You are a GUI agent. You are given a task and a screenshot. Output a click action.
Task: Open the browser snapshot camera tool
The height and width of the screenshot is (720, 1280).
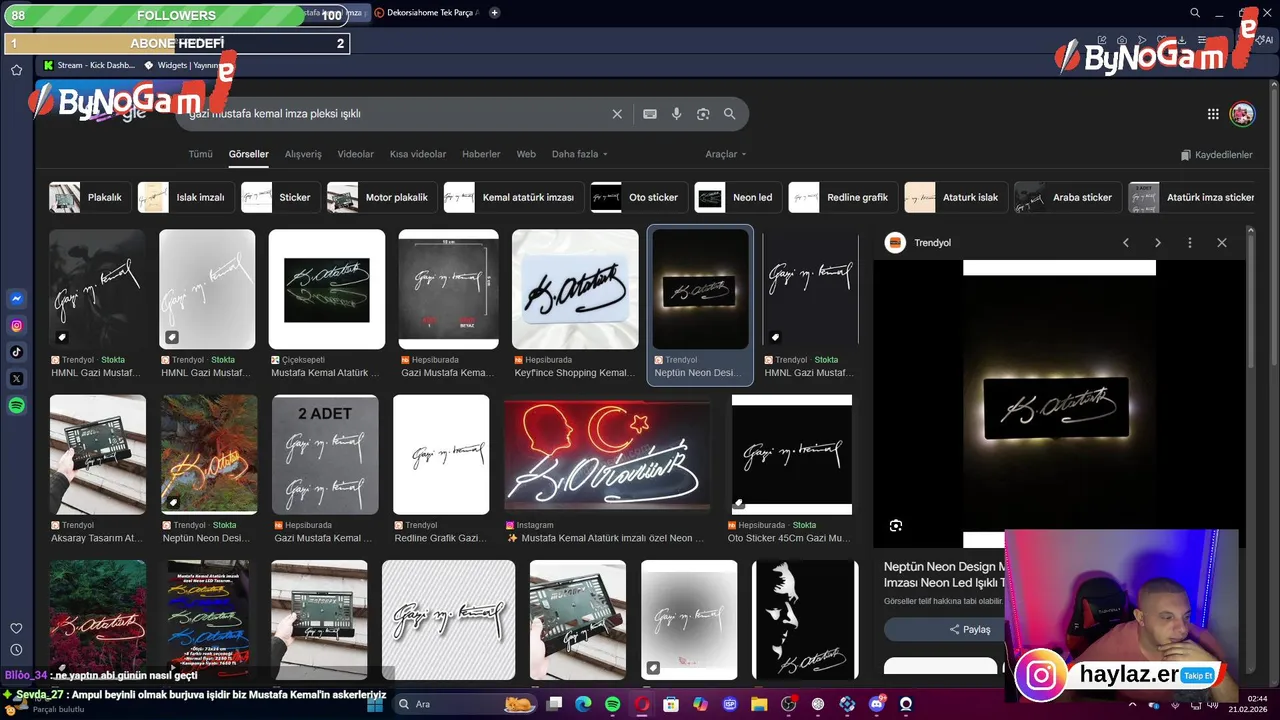[1122, 40]
